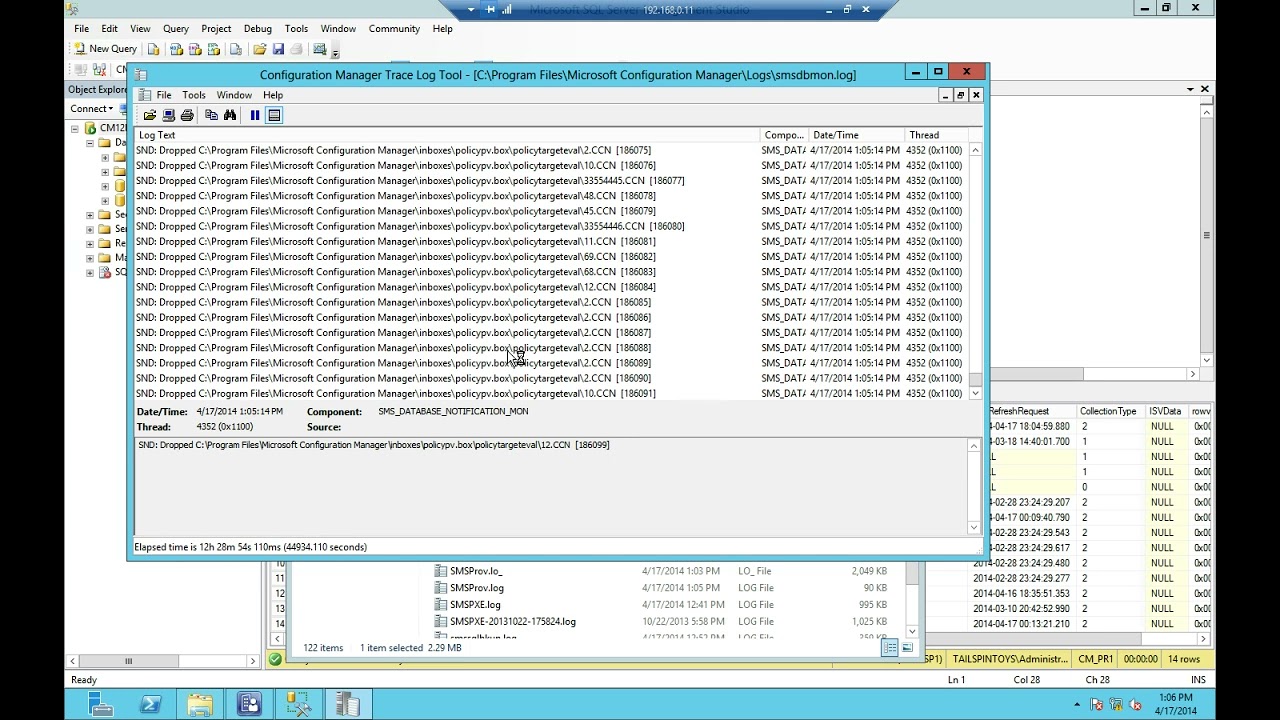Open the Connect dropdown in Object Explorer

pyautogui.click(x=91, y=108)
